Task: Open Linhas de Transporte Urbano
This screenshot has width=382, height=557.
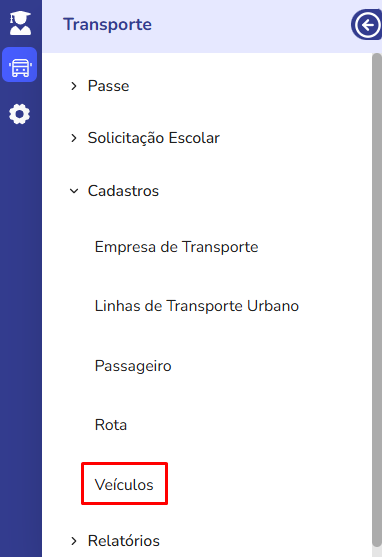Action: pos(197,306)
